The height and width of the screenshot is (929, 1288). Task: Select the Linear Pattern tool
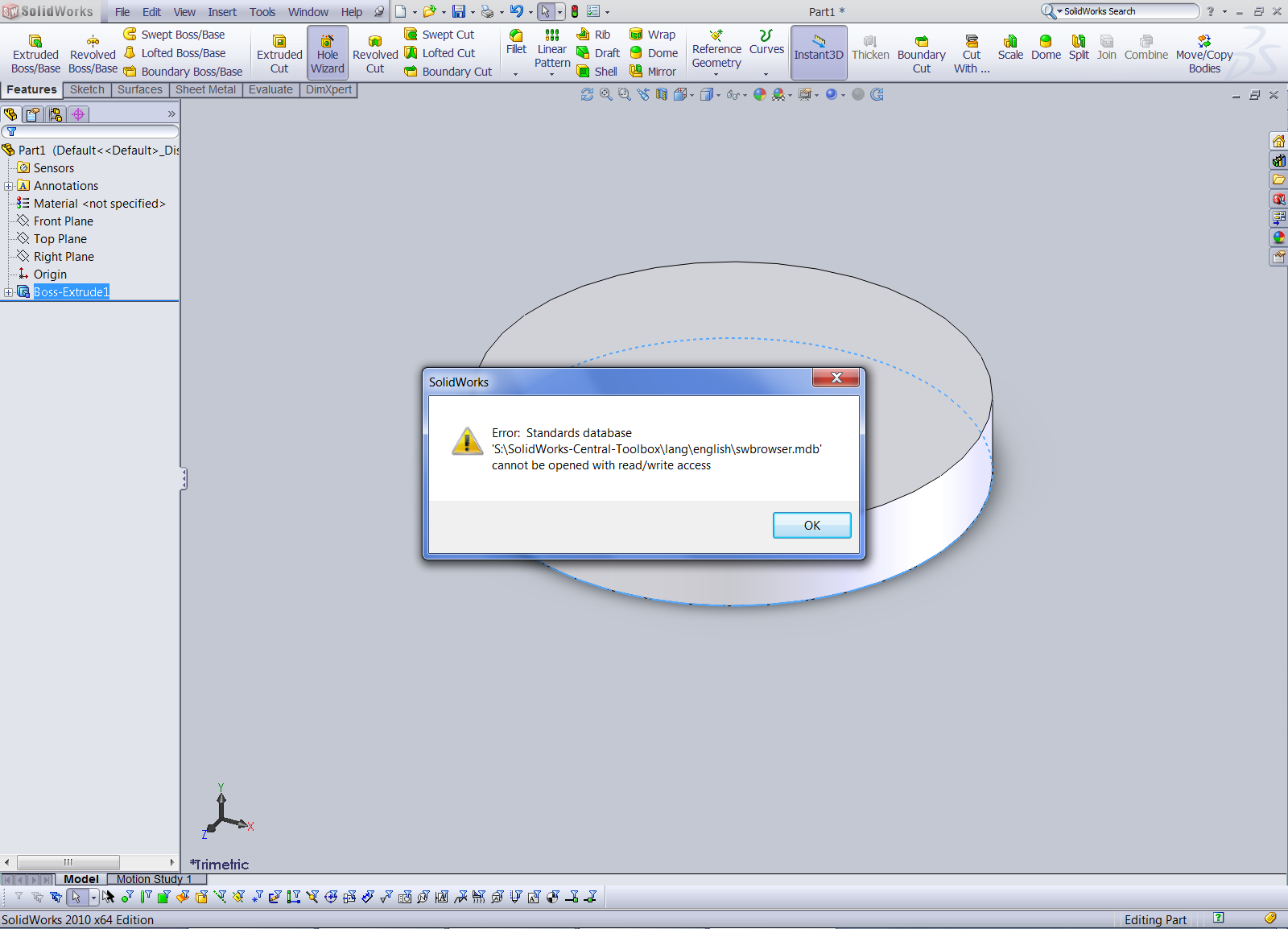tap(552, 48)
